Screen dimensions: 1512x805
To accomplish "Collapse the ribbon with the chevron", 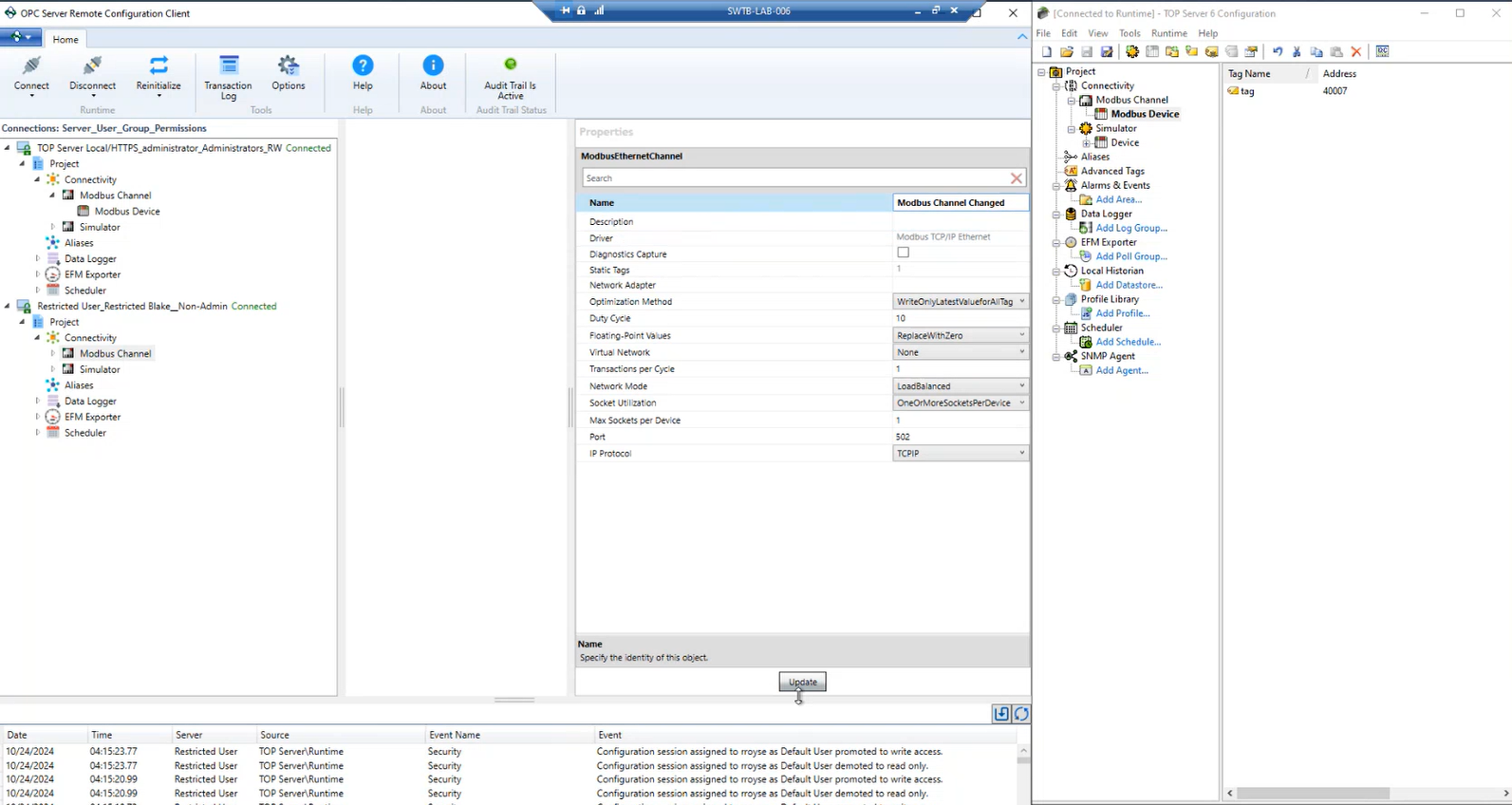I will 1022,37.
